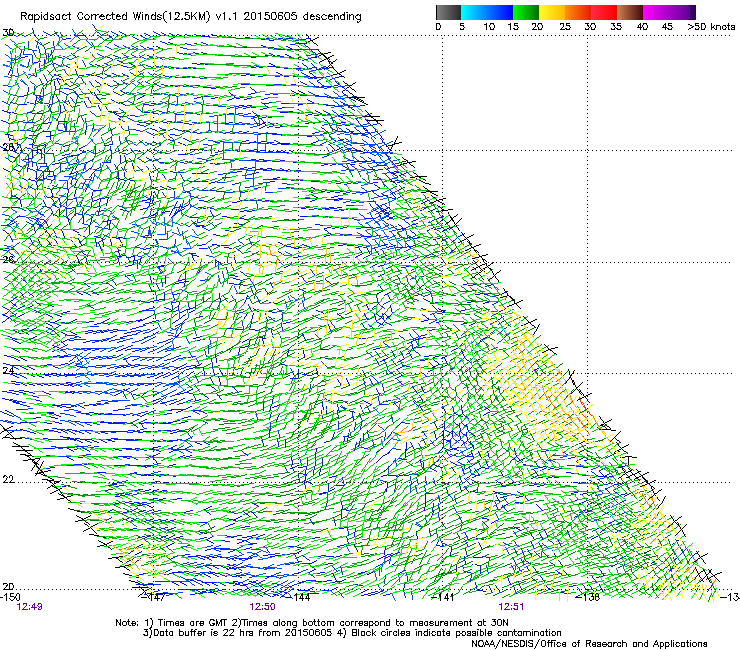Click the longitude label '-150'
This screenshot has height=650, width=740.
click(10, 597)
